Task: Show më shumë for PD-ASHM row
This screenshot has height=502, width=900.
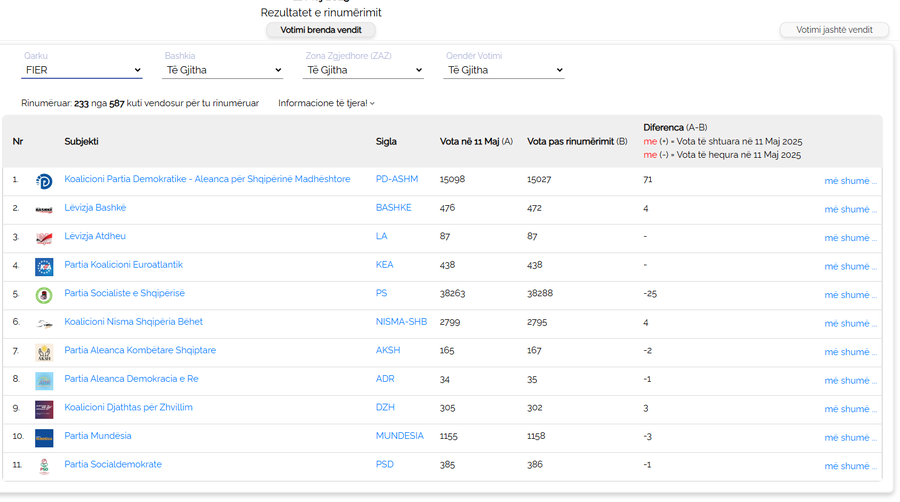Action: coord(851,181)
